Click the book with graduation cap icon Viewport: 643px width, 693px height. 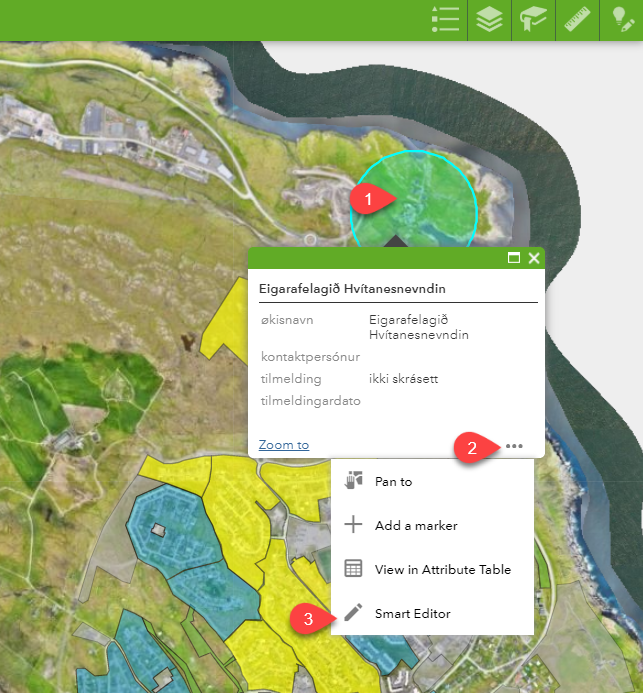(532, 20)
